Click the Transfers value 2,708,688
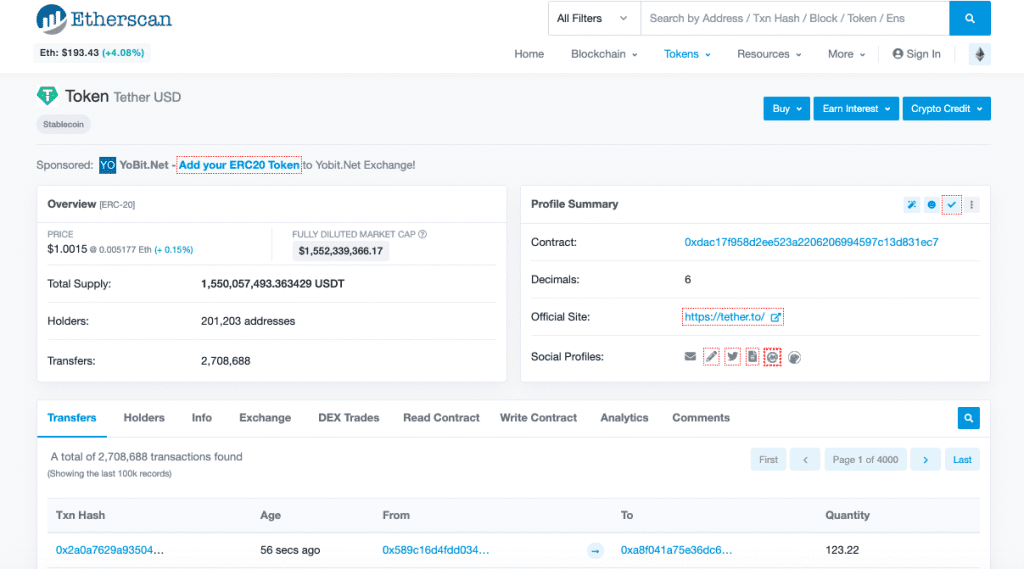Screen dimensions: 1024x569 click(225, 361)
